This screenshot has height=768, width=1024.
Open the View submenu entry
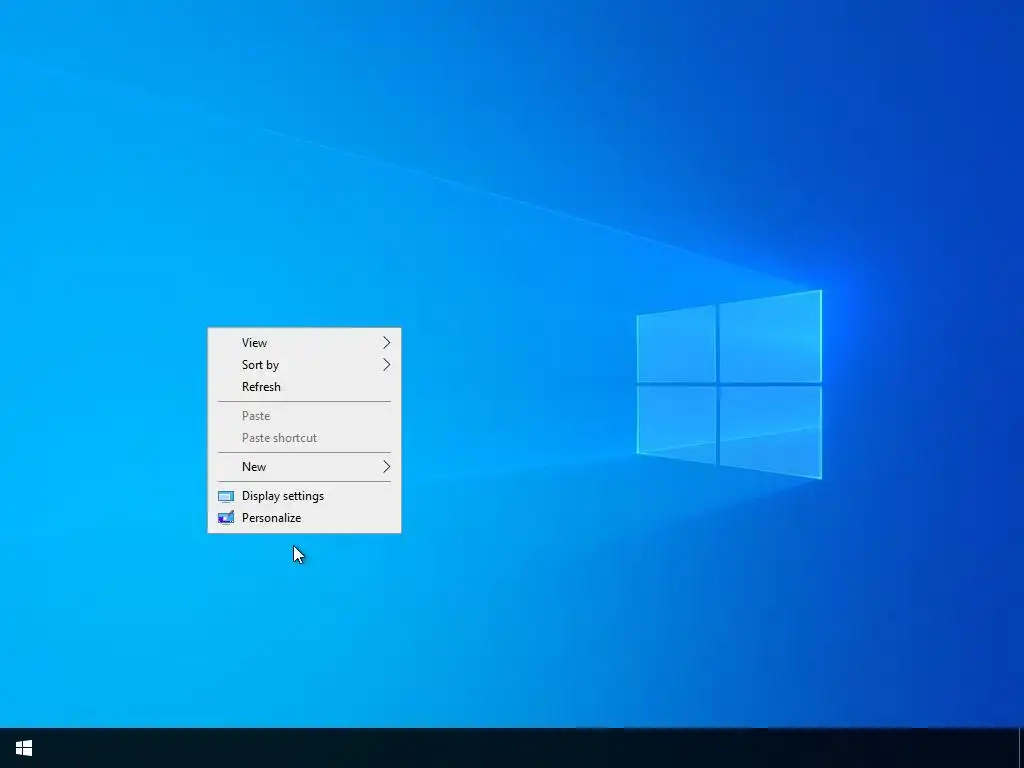pyautogui.click(x=304, y=343)
